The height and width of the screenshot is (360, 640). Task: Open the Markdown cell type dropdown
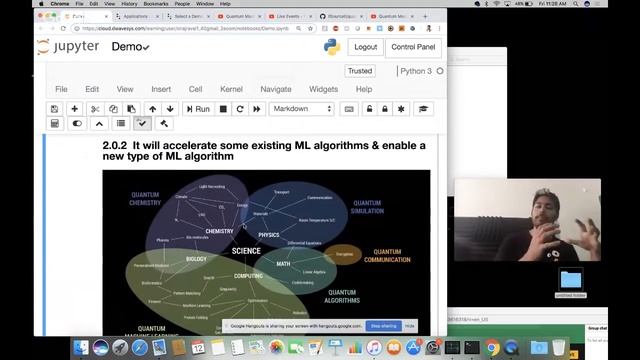coord(302,109)
